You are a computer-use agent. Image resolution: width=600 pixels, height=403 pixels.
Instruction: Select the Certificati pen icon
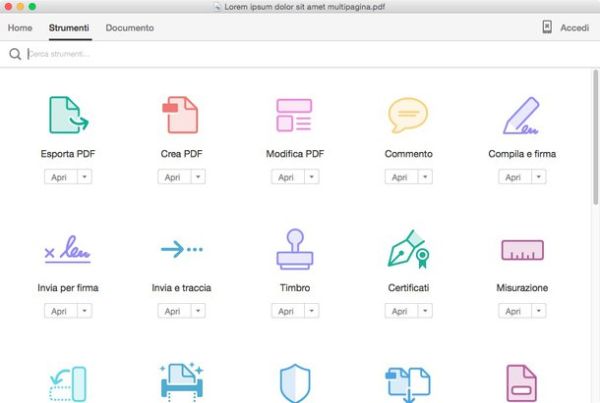coord(408,249)
